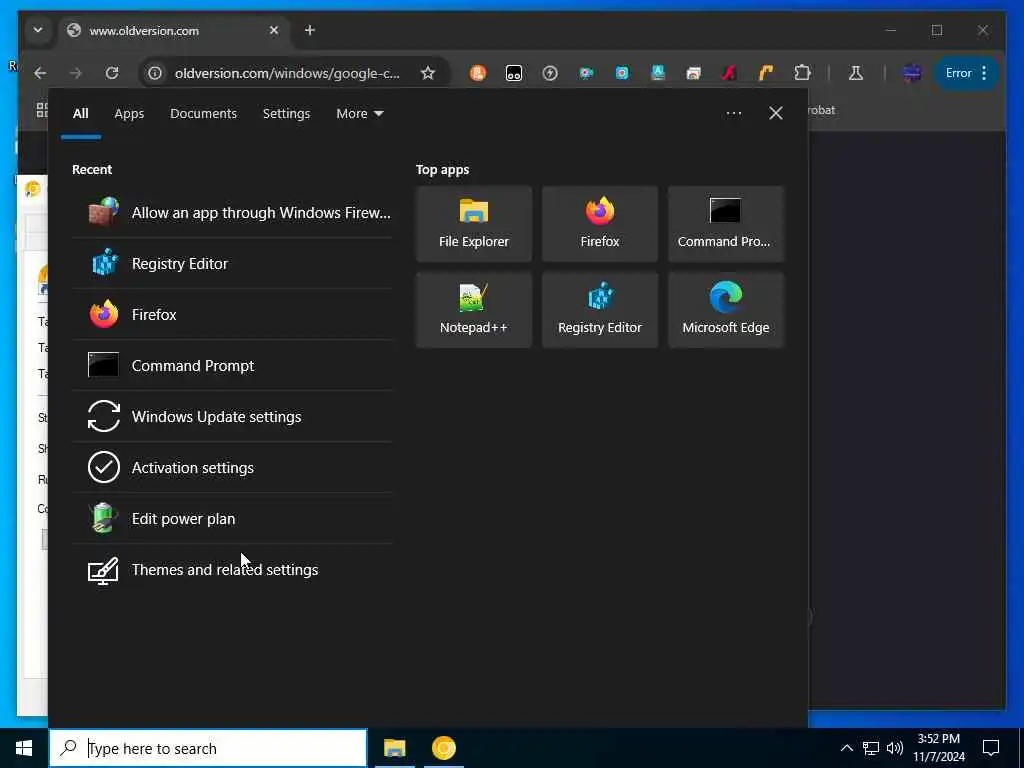This screenshot has width=1024, height=768.
Task: Expand the More filter dropdown
Action: pos(359,114)
